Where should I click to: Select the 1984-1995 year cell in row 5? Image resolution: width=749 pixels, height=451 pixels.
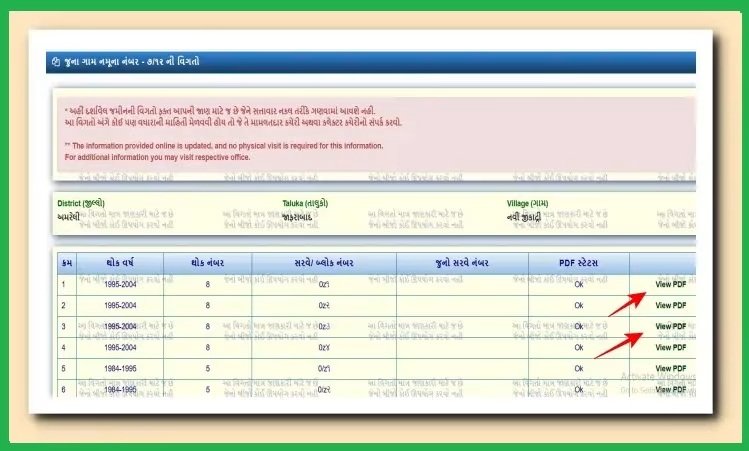point(120,369)
